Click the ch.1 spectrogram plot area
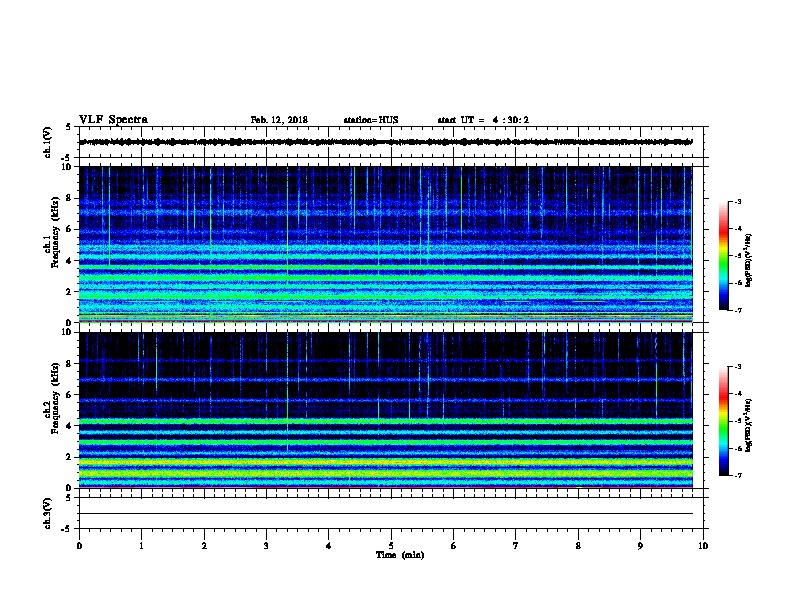Image resolution: width=792 pixels, height=612 pixels. click(386, 244)
